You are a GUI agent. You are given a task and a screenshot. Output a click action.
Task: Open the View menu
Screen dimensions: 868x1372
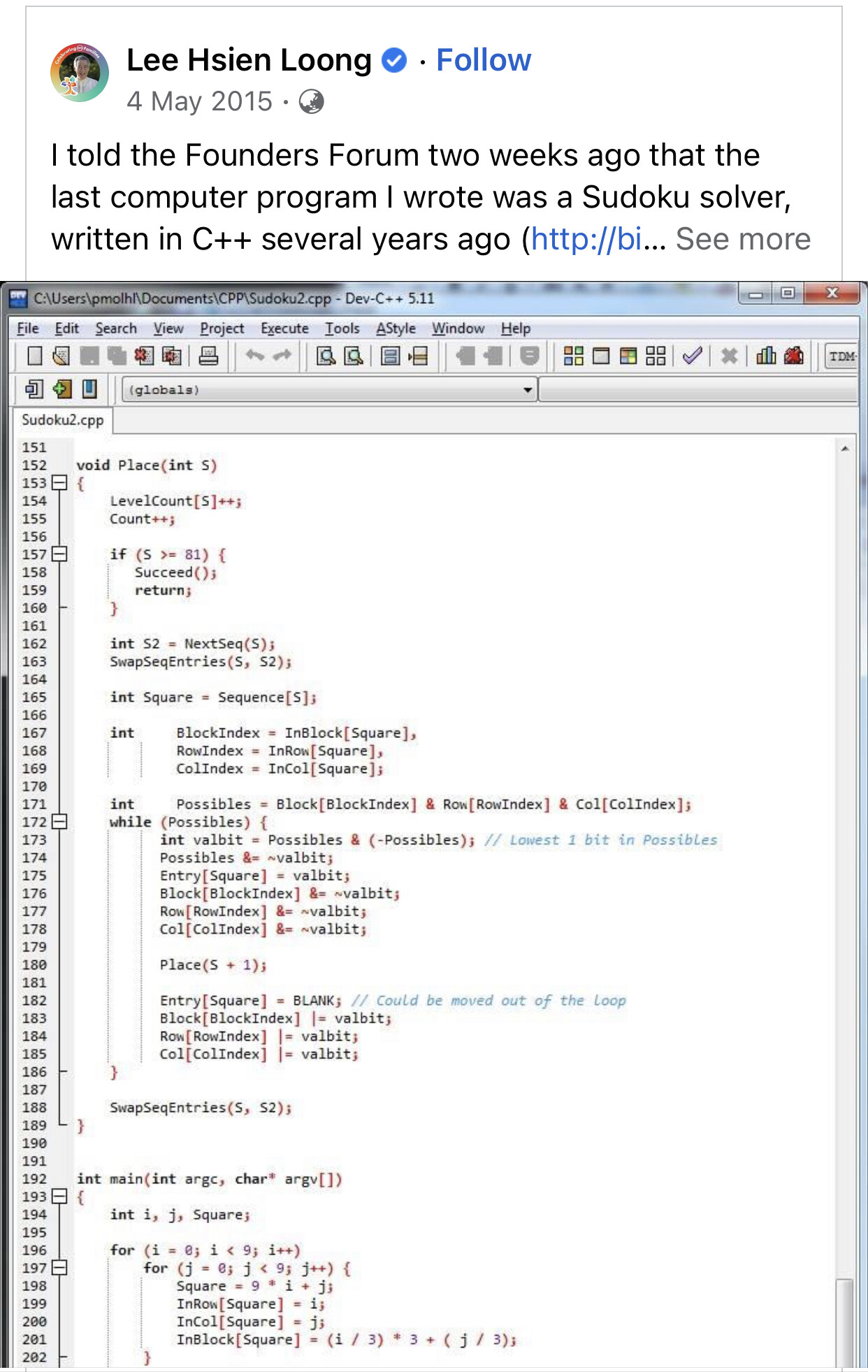click(168, 328)
